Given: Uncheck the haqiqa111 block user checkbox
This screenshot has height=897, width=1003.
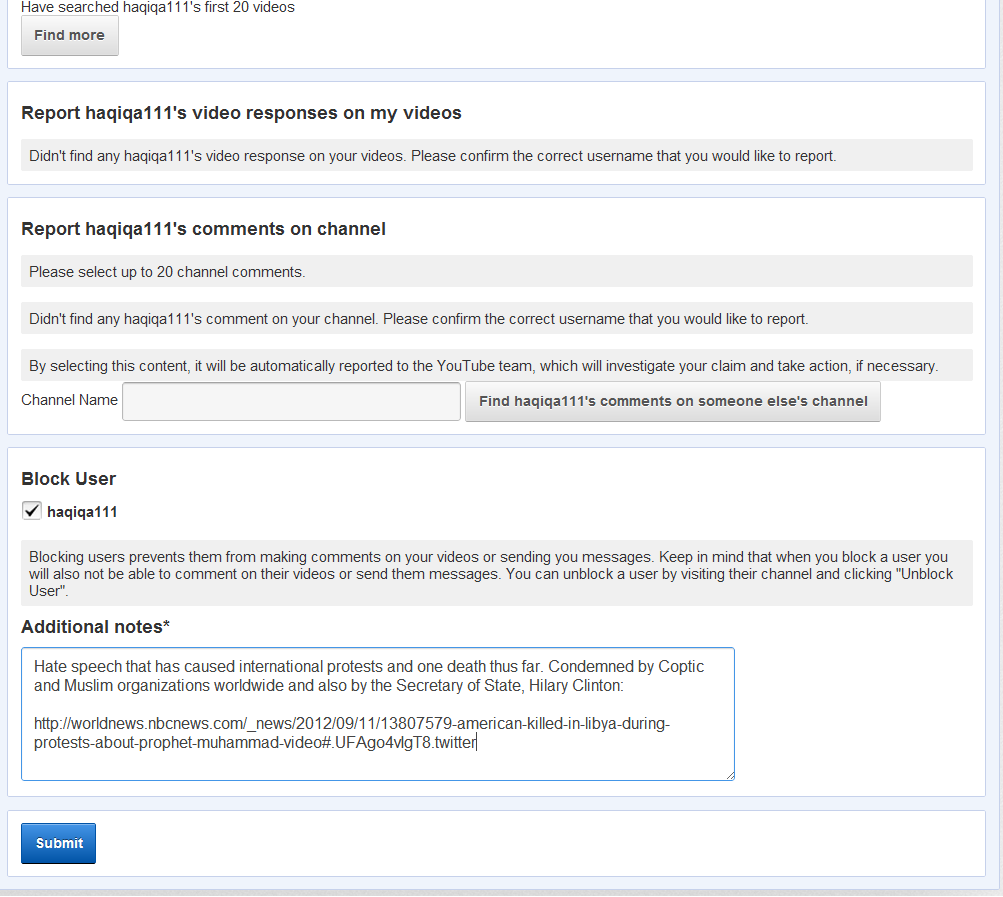Looking at the screenshot, I should point(31,511).
